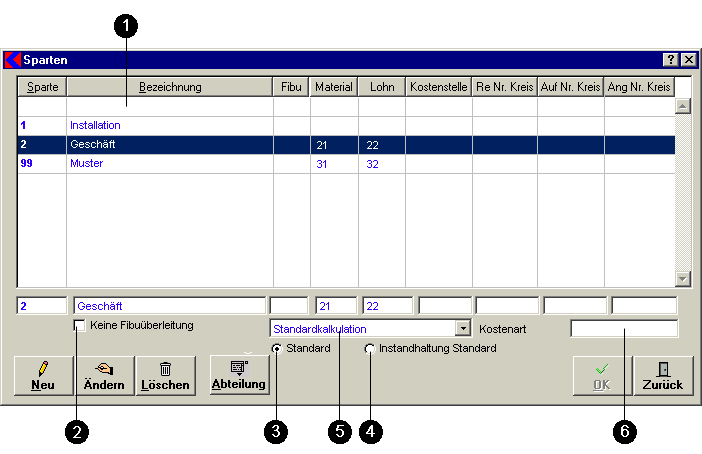This screenshot has width=702, height=454.
Task: Sort by the Bezeichnung column header
Action: [x=170, y=88]
